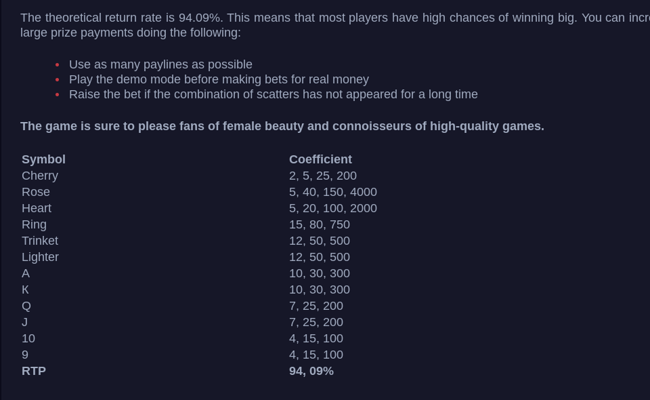Click the Symbol column header
This screenshot has width=650, height=400.
coord(44,159)
